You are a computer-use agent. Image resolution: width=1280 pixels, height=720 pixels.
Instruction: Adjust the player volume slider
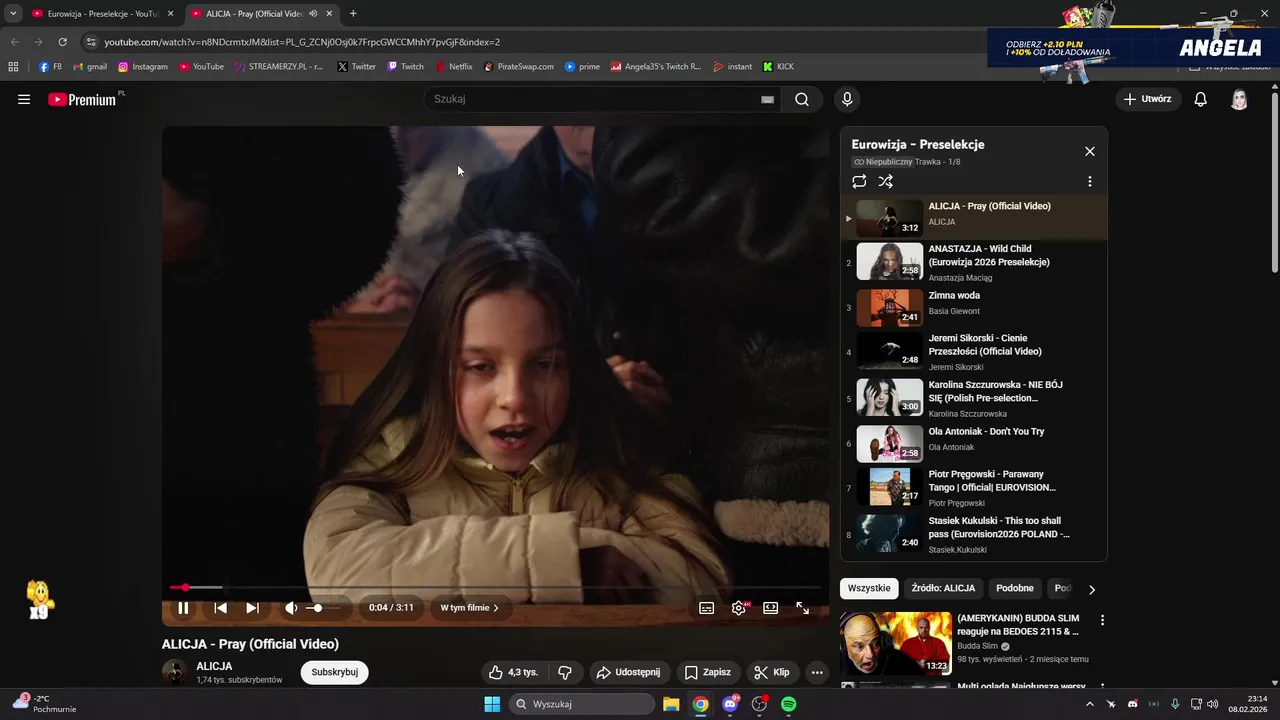(x=322, y=607)
